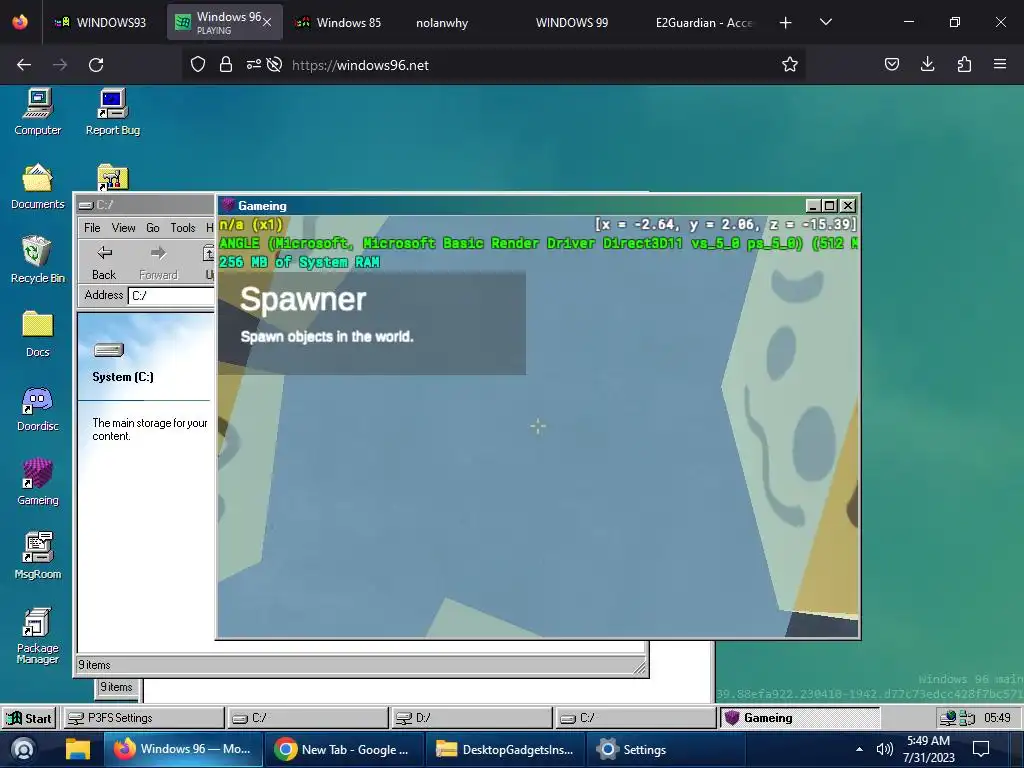
Task: Open File Explorer from Windows taskbar
Action: click(x=77, y=749)
